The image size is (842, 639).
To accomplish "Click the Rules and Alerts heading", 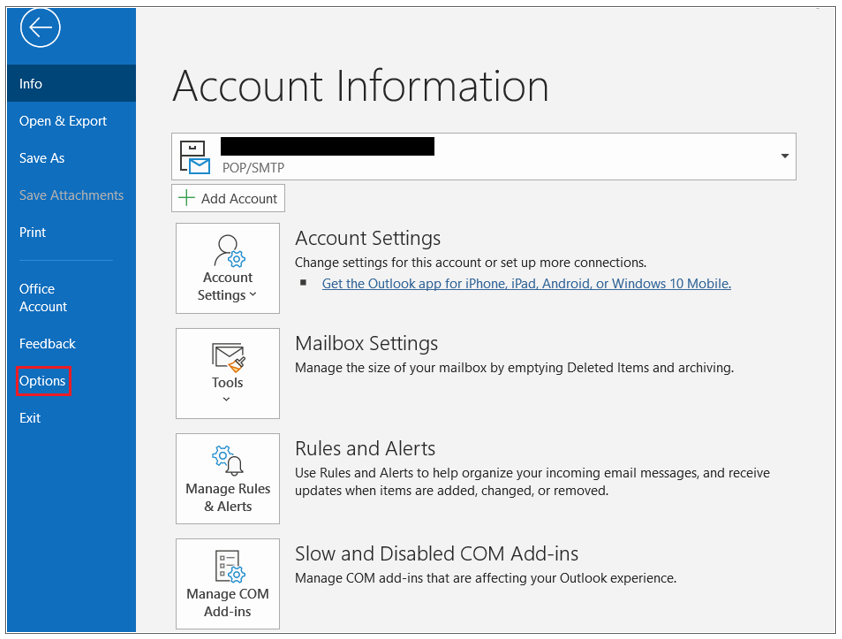I will coord(365,448).
